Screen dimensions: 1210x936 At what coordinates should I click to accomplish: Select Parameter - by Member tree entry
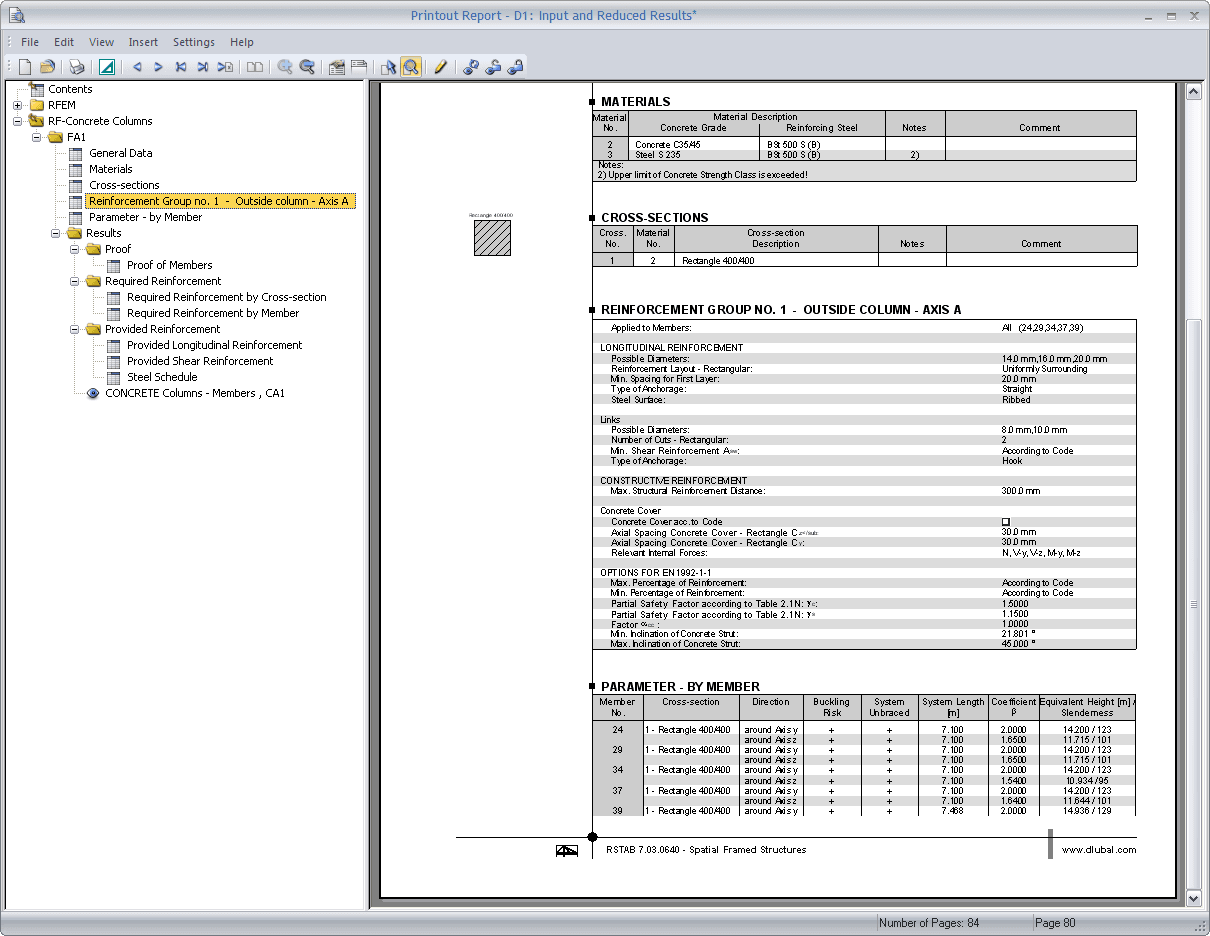tap(145, 217)
